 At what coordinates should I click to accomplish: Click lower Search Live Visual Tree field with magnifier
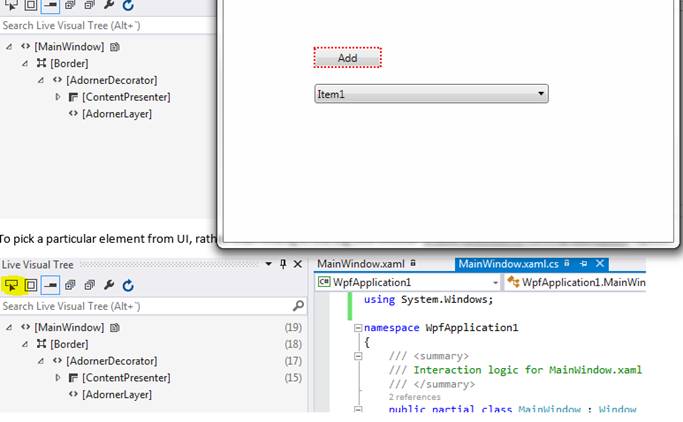point(153,306)
